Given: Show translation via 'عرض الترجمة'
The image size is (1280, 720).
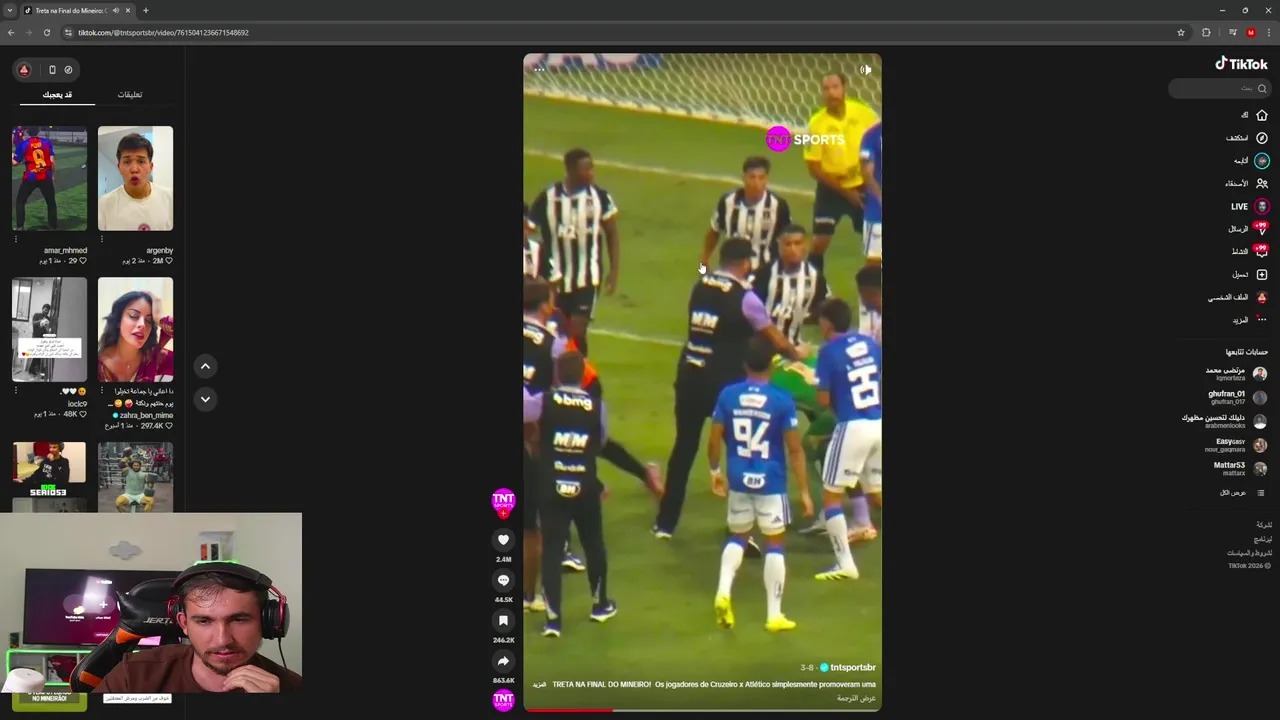Looking at the screenshot, I should (856, 698).
